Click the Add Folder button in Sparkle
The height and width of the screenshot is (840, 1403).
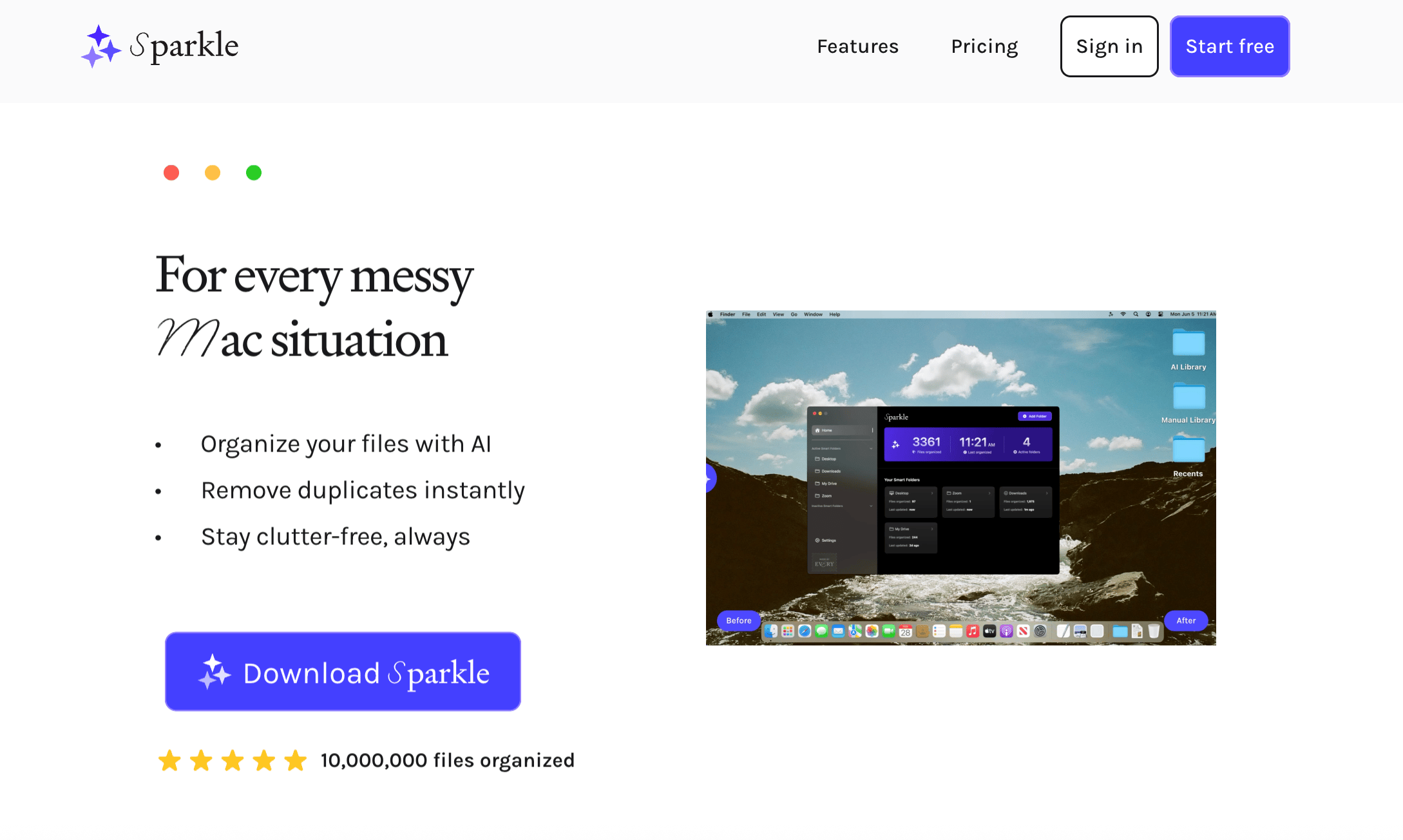[x=1035, y=416]
